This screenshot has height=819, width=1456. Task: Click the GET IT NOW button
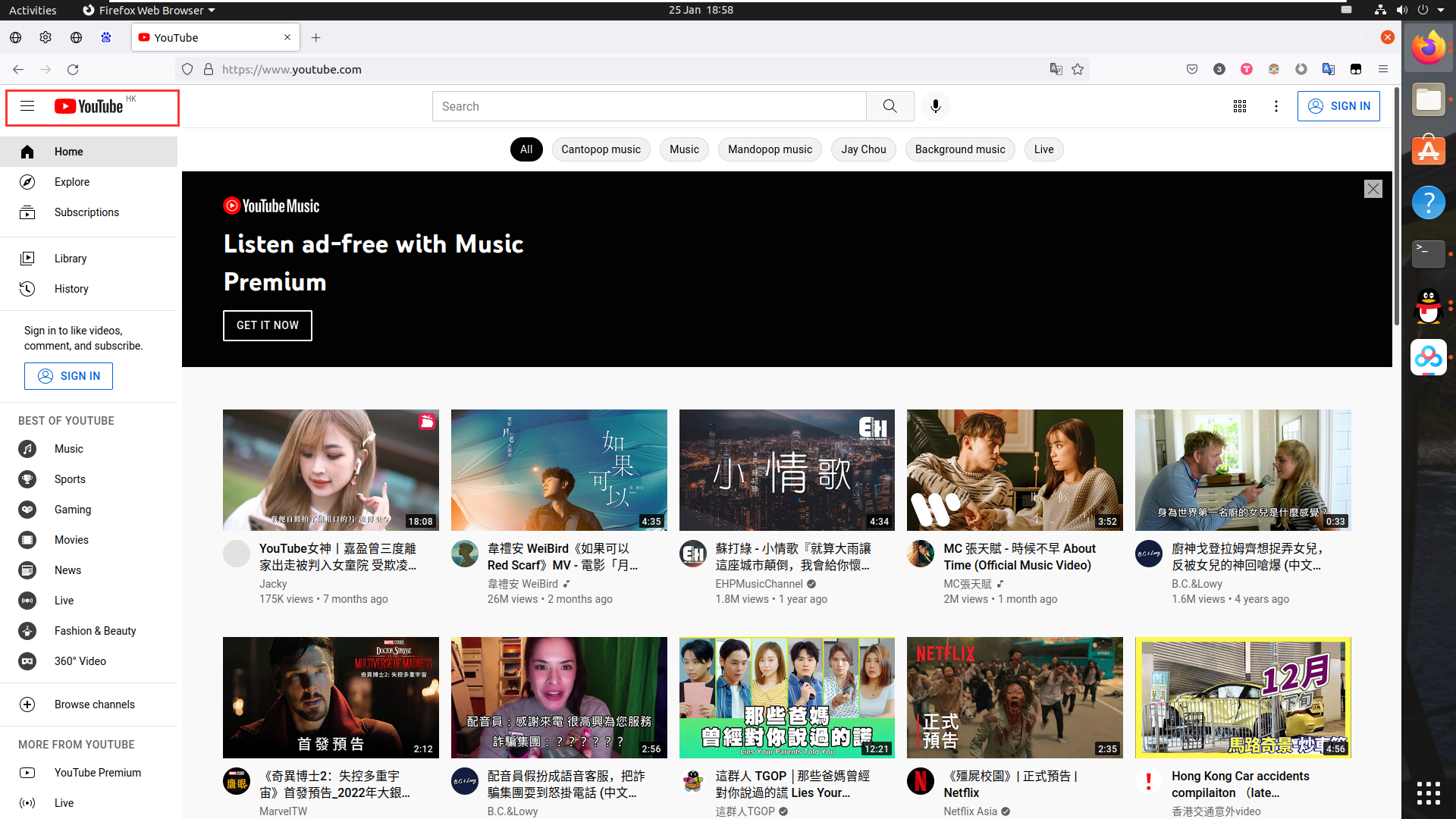point(267,325)
